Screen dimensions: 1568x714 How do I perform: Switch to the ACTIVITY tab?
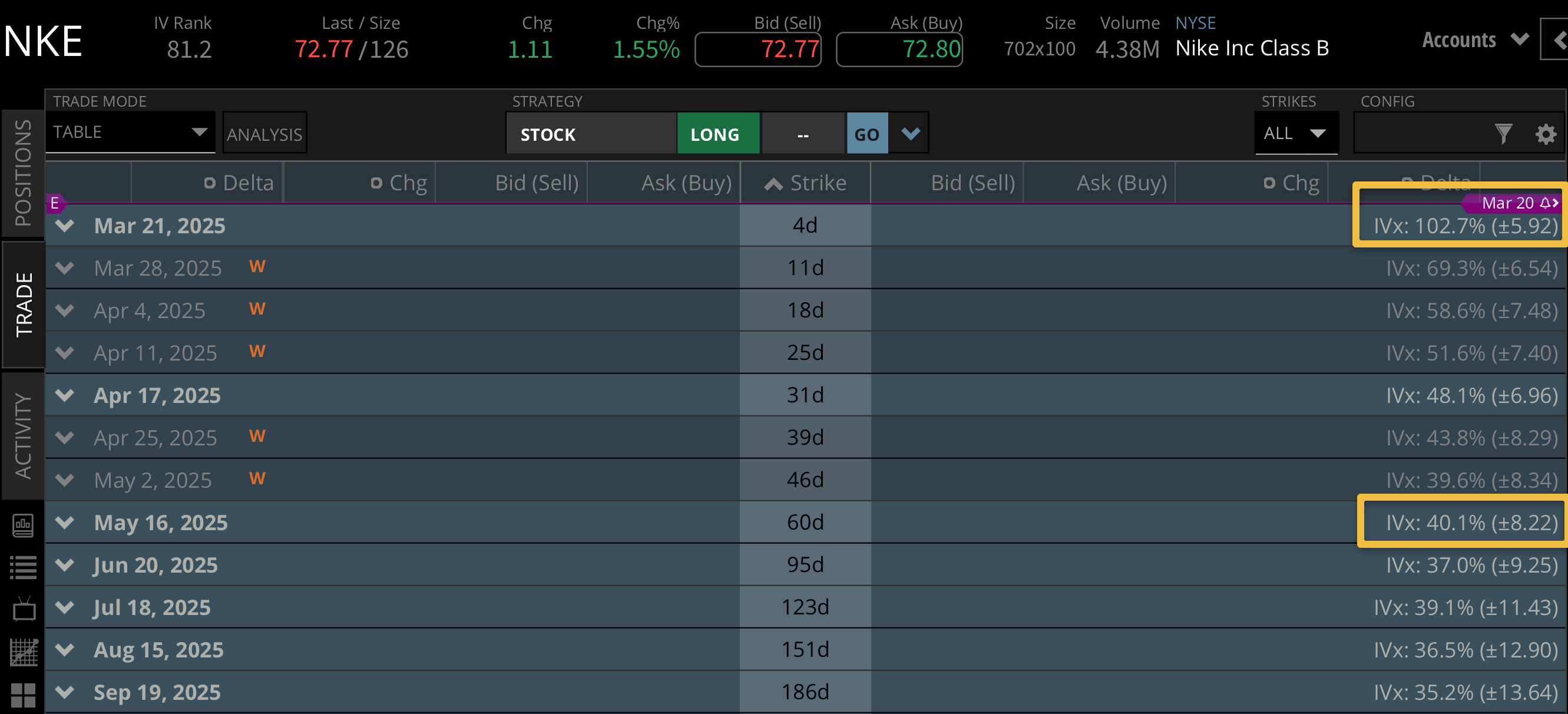[x=23, y=435]
